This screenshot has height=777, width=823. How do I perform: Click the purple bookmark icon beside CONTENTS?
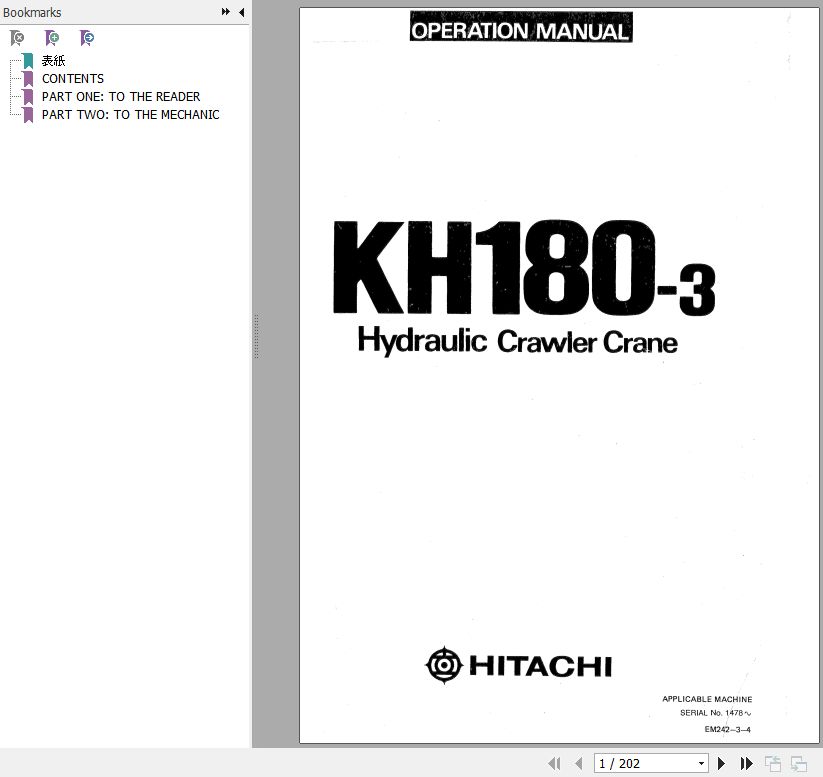[28, 79]
